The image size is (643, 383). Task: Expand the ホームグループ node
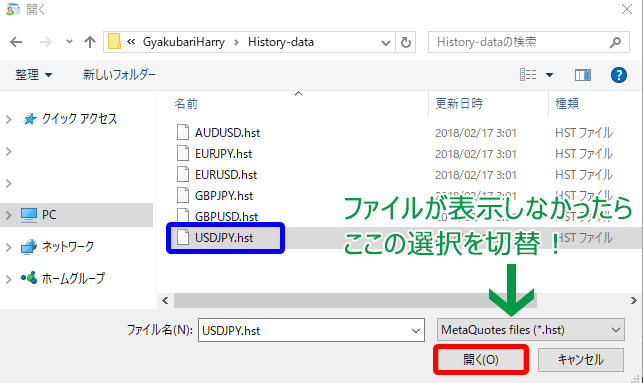tap(9, 279)
